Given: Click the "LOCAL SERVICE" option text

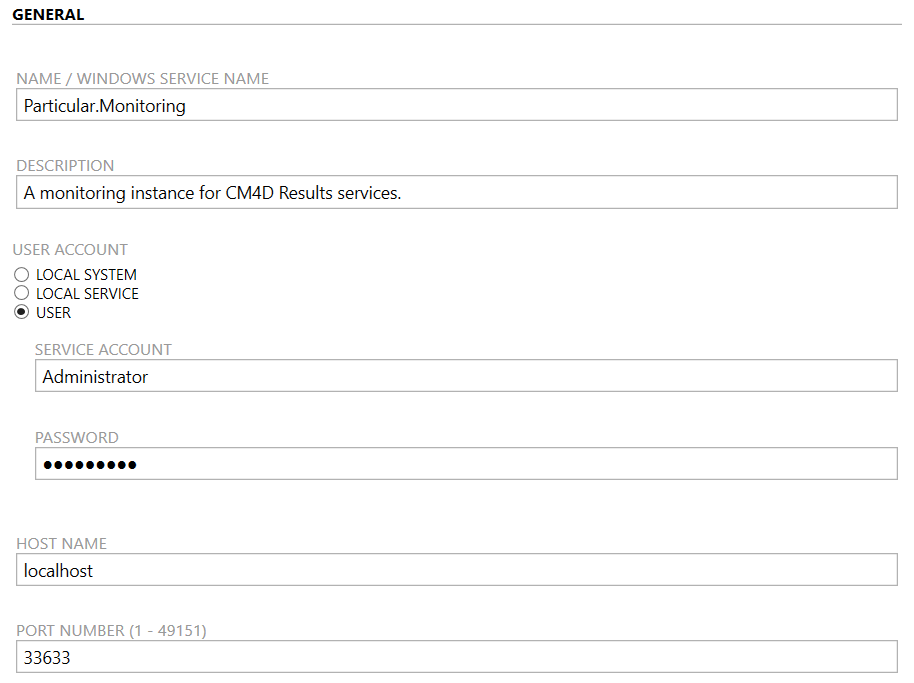Looking at the screenshot, I should click(x=87, y=294).
